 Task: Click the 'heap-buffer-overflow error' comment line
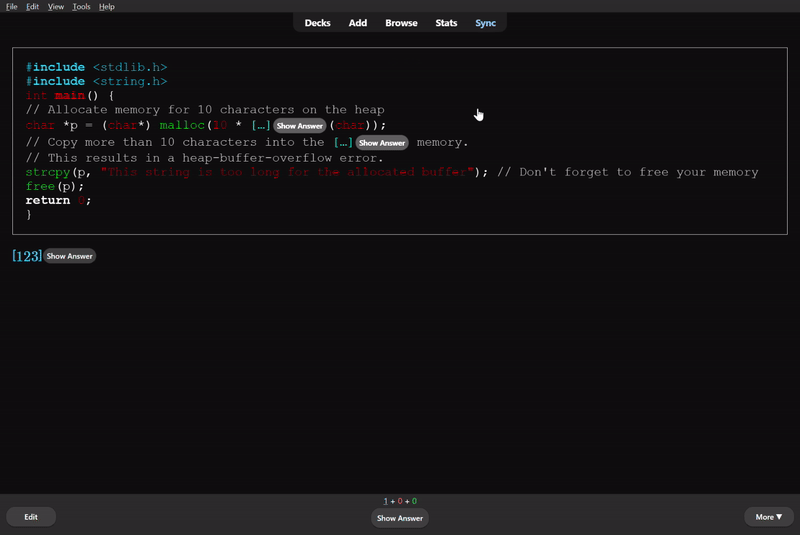coord(204,158)
